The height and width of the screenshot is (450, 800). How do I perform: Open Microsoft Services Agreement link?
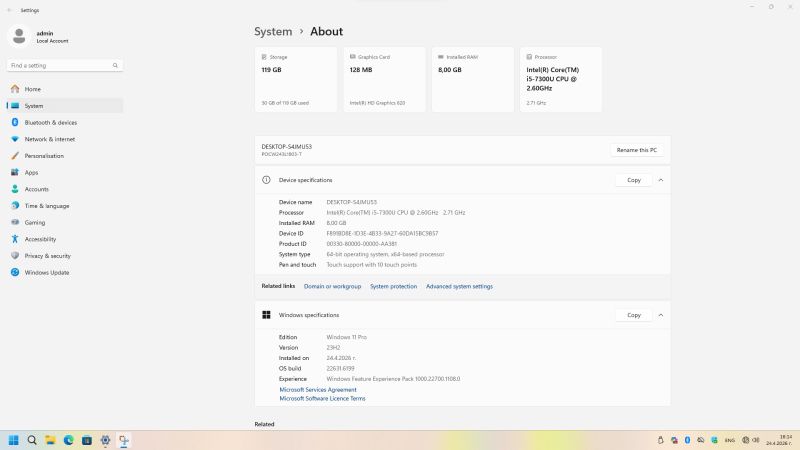click(x=318, y=390)
